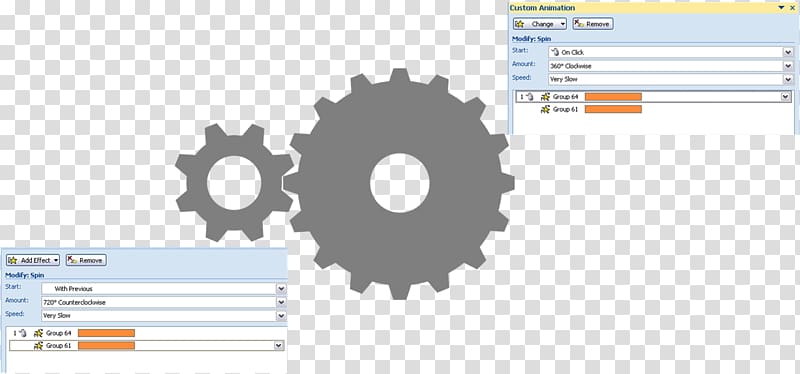Close the Custom Animation task pane
This screenshot has width=800, height=374.
[x=792, y=8]
